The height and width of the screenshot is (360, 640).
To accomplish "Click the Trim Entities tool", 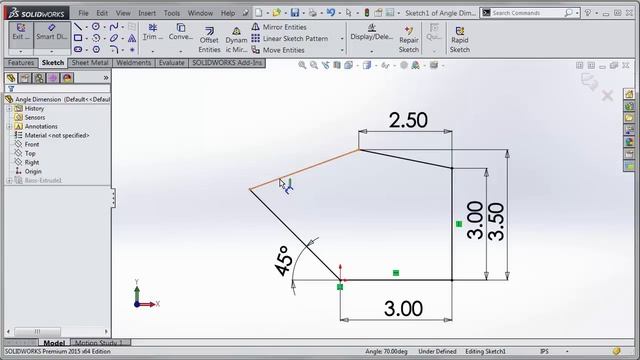I will pos(153,32).
